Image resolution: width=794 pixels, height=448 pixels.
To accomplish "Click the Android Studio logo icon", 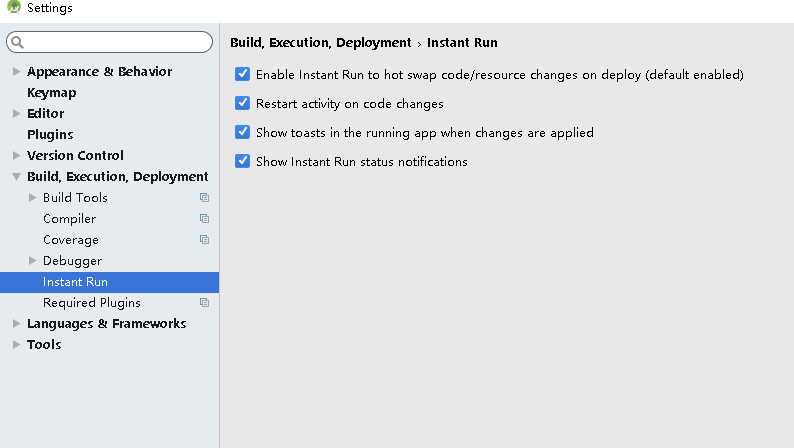I will tap(13, 8).
